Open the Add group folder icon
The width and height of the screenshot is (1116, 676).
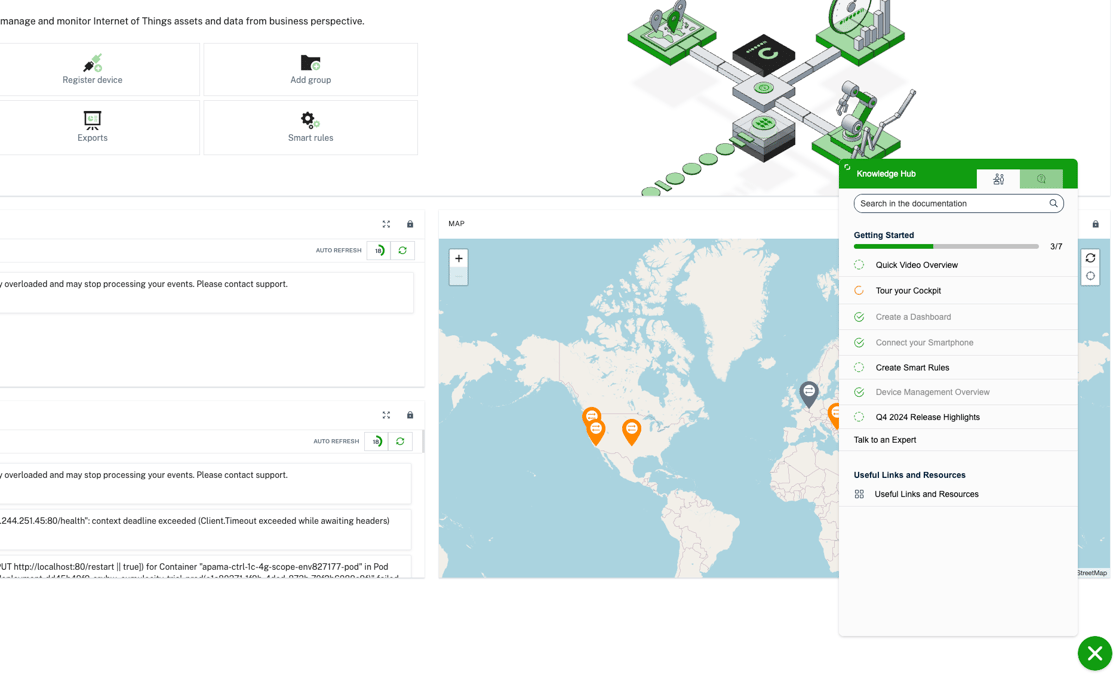click(310, 63)
